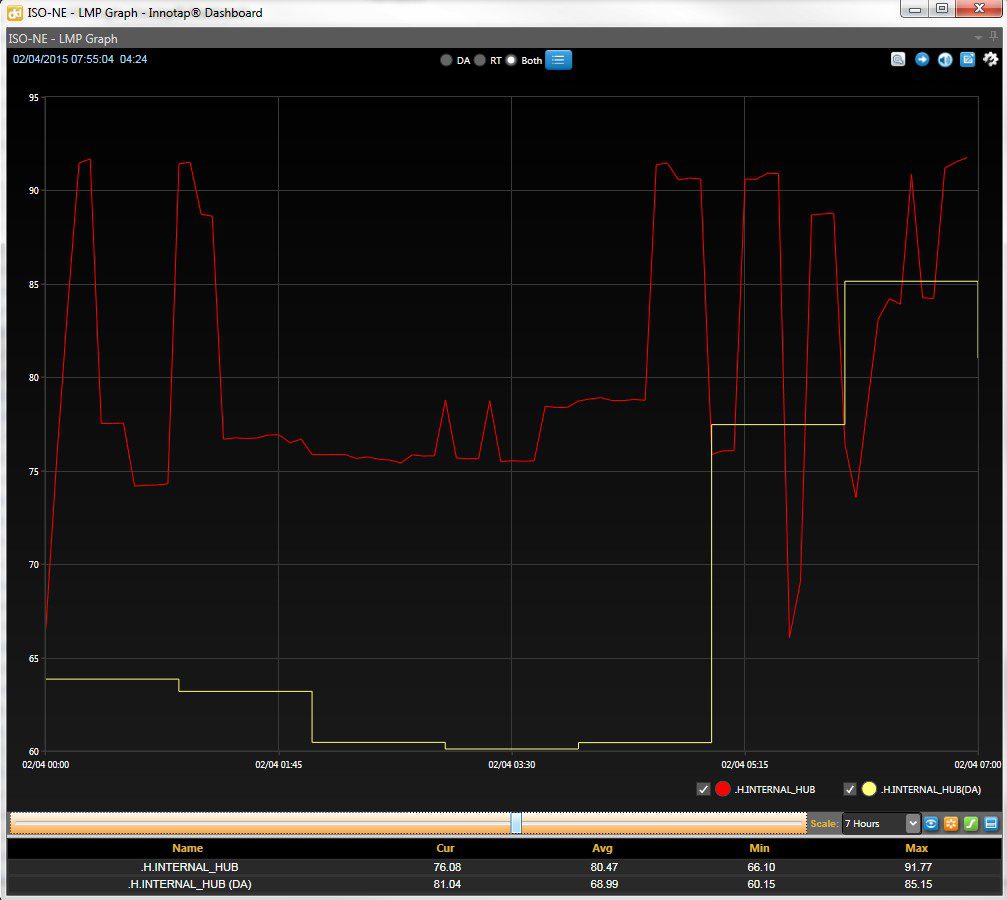
Task: Click the ISO-NE - LMP Graph panel title
Action: pos(63,39)
